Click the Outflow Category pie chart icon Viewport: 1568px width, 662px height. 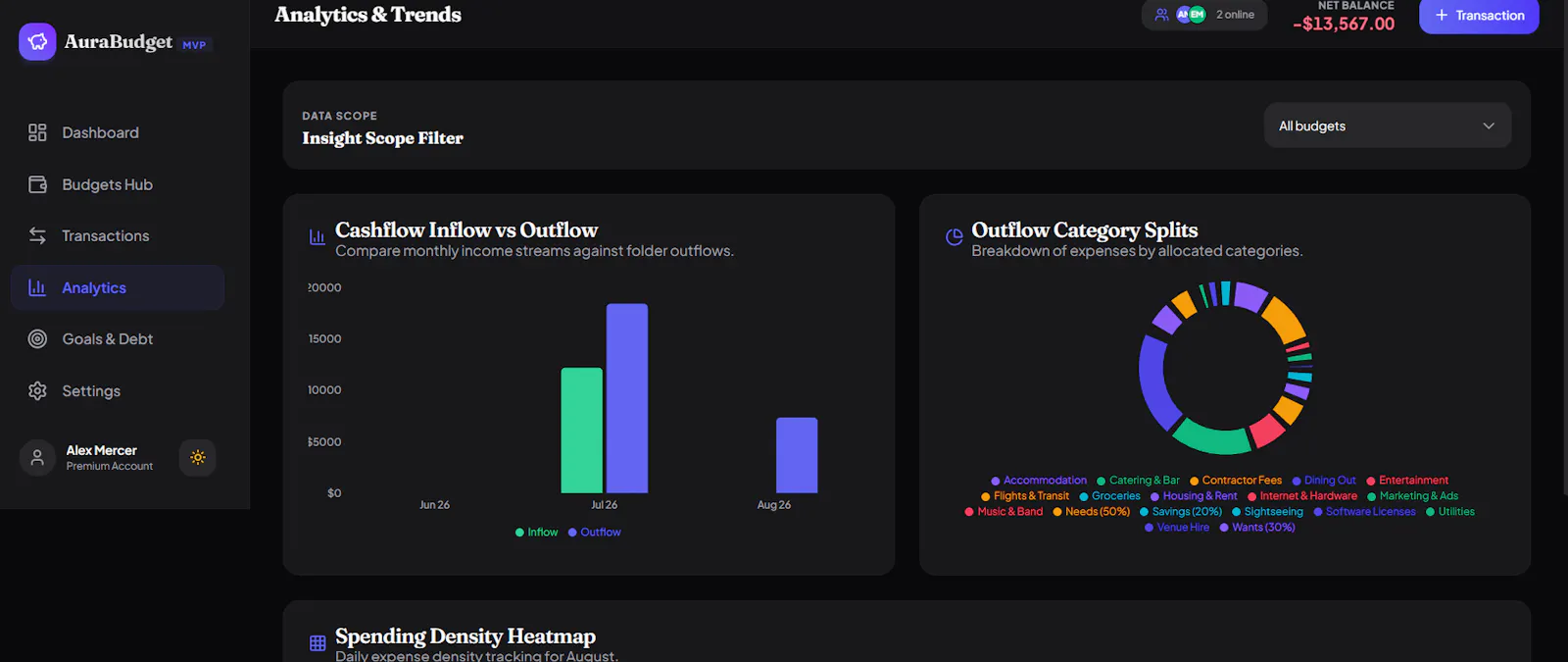coord(954,236)
